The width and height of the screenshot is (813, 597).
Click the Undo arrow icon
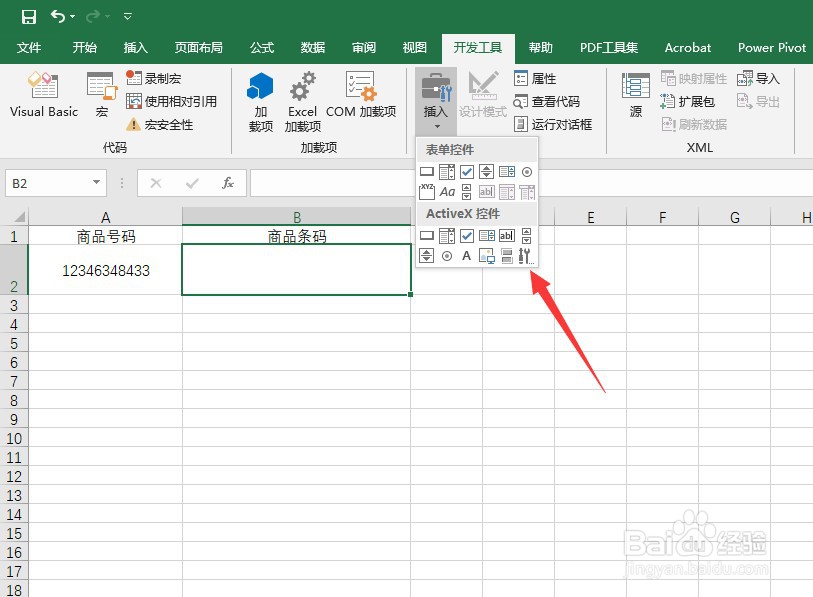[x=57, y=17]
